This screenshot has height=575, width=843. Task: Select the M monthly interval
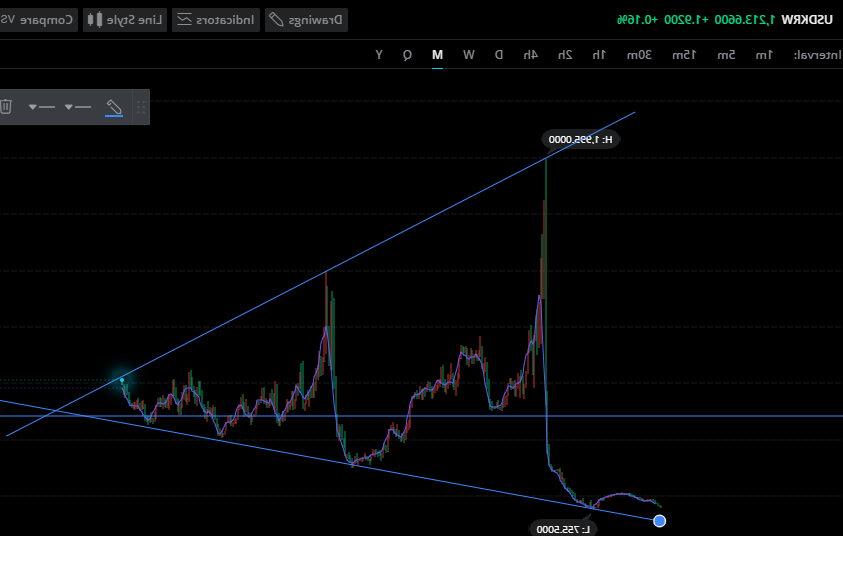(437, 54)
